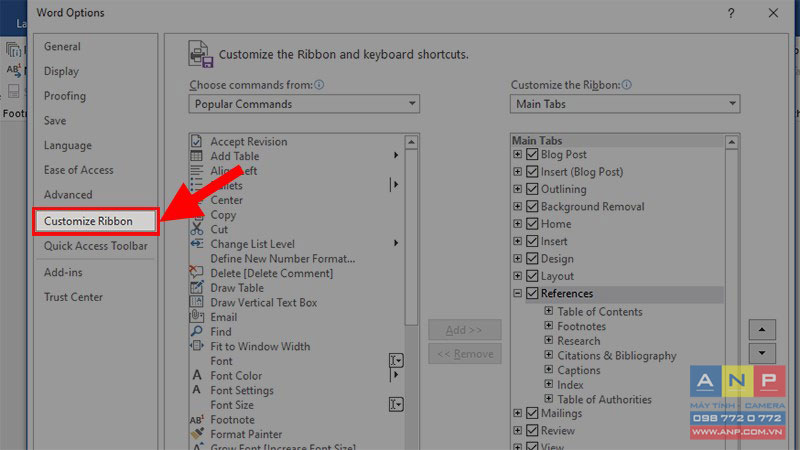Open the Popular Commands dropdown
Image resolution: width=800 pixels, height=450 pixels.
(304, 104)
